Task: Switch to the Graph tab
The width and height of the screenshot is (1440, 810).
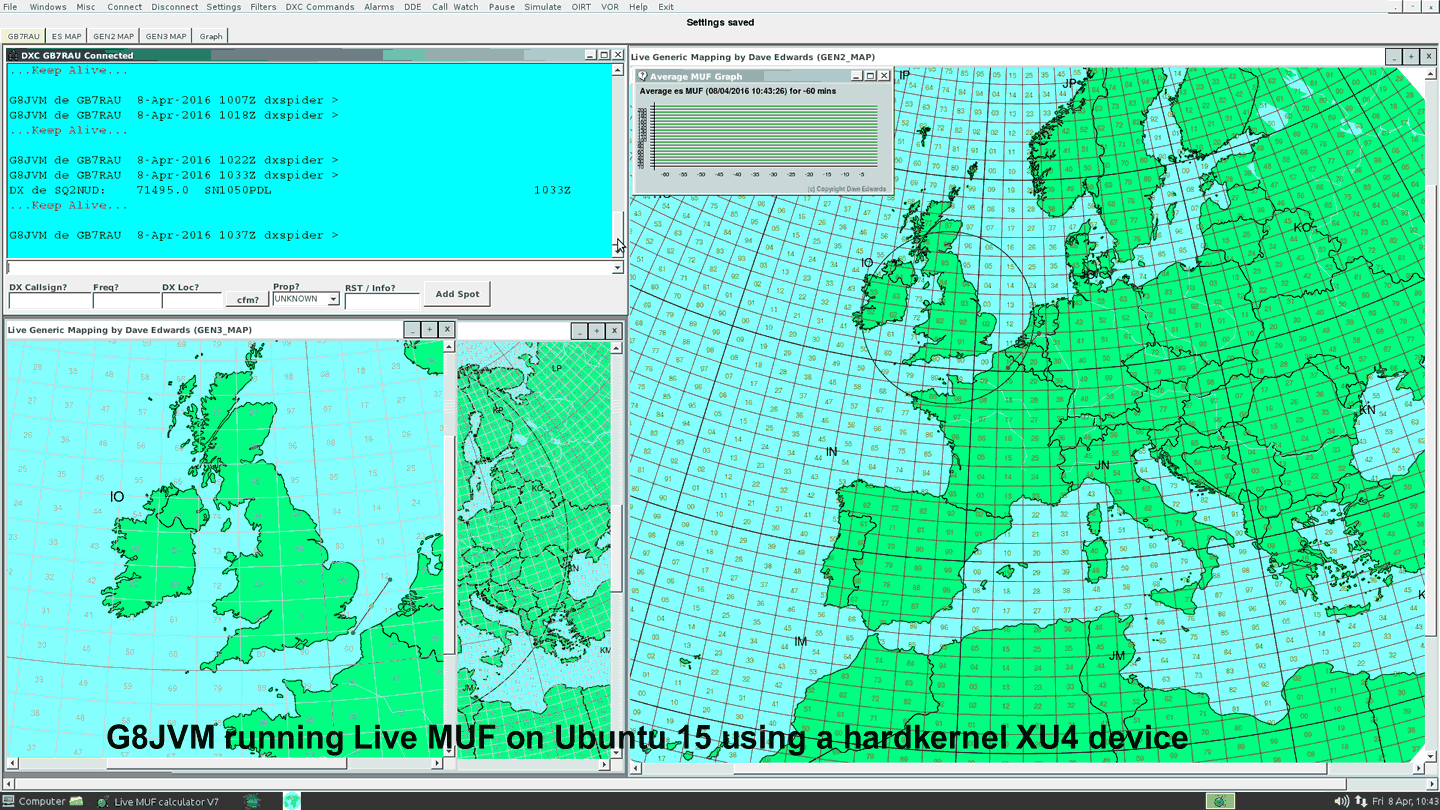Action: click(211, 36)
